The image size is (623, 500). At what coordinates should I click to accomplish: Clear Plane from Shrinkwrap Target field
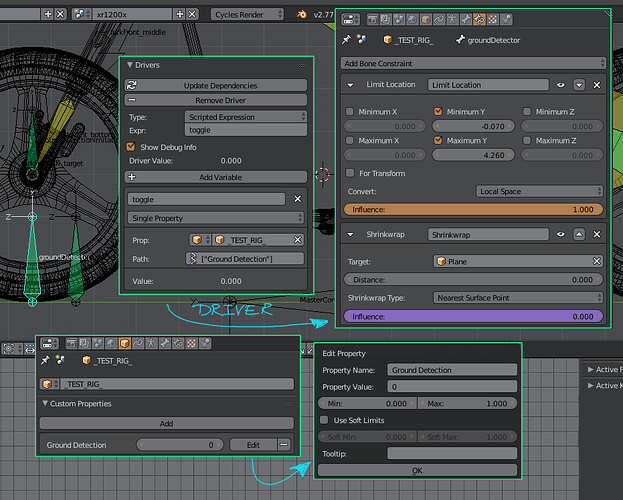(597, 261)
